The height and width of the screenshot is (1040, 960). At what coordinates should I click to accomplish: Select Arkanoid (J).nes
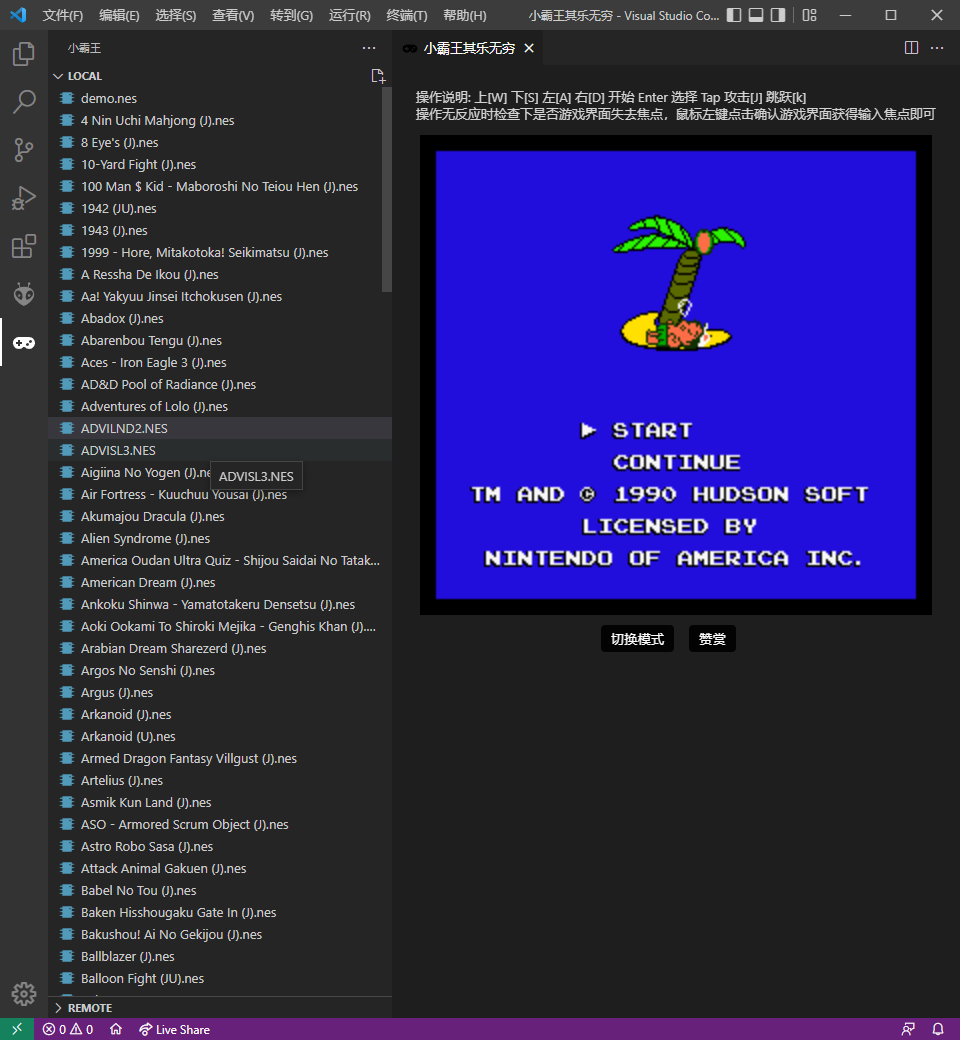[x=220, y=714]
